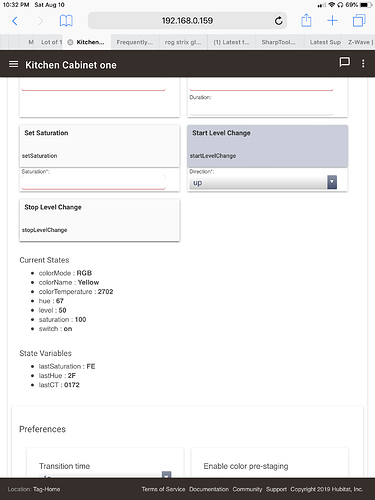Open the Safari bookmarks book icon
Viewport: 375px width, 500px height.
coord(66,21)
